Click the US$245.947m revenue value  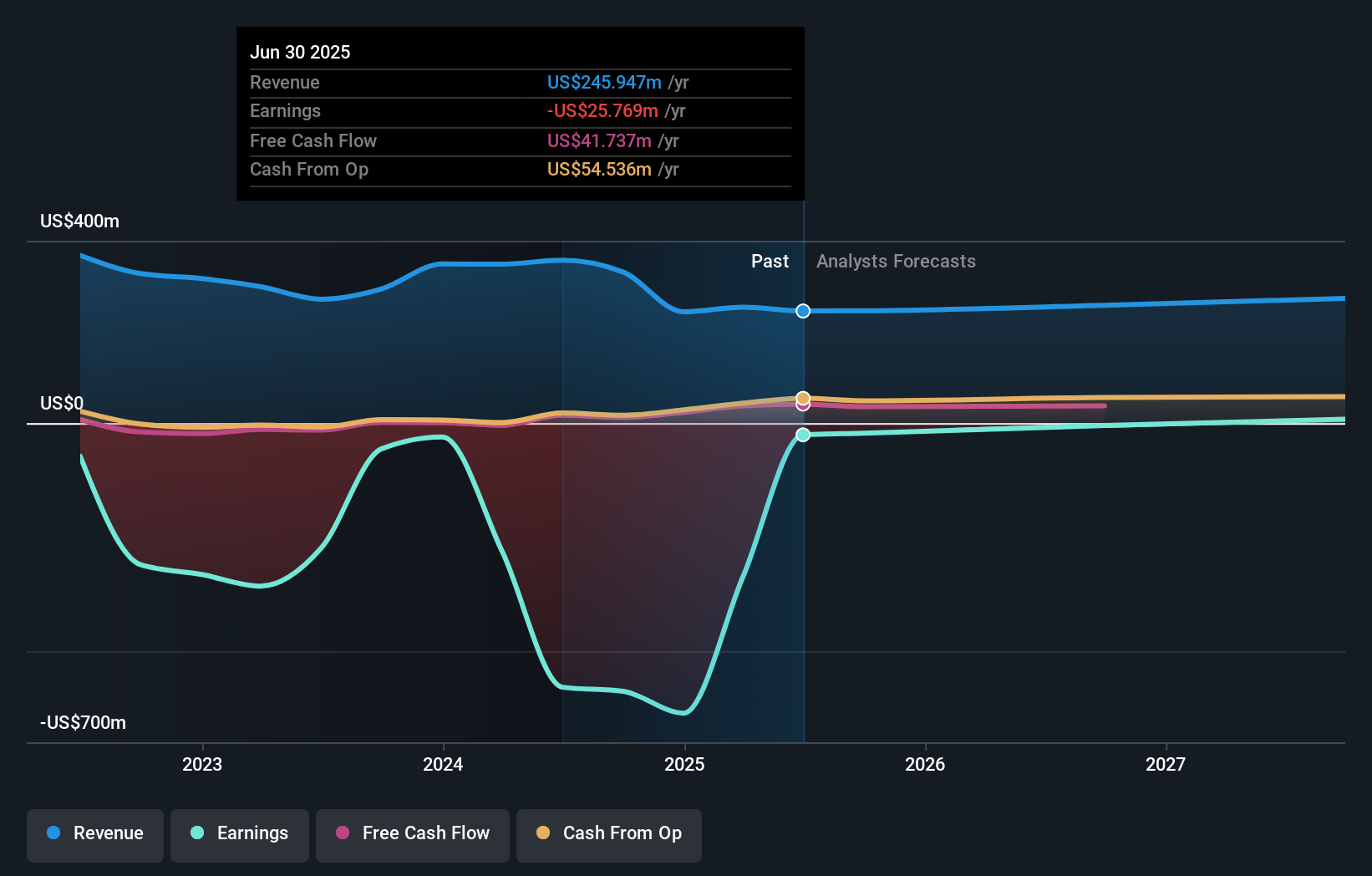coord(604,82)
